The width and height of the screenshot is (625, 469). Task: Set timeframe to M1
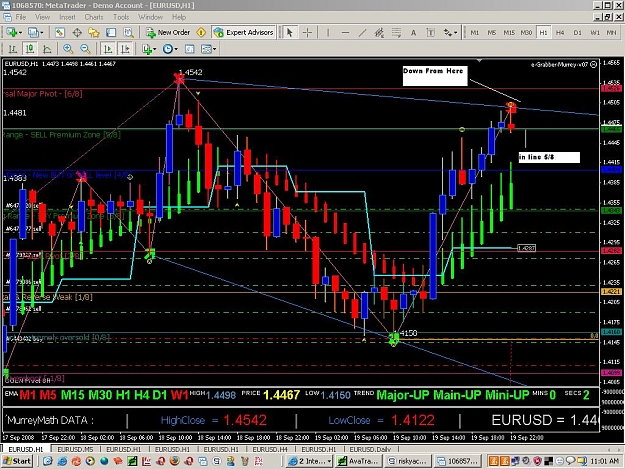(474, 32)
